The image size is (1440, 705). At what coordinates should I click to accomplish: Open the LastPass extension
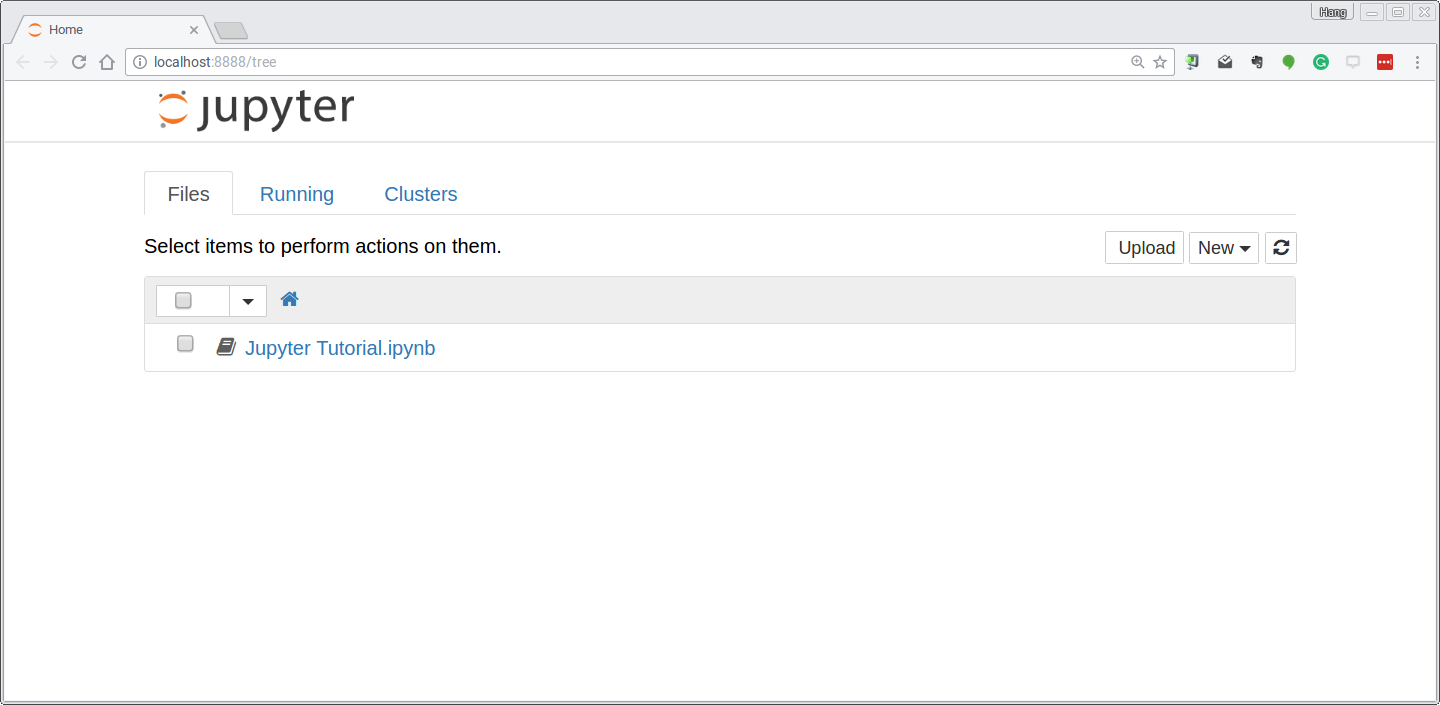(1385, 61)
